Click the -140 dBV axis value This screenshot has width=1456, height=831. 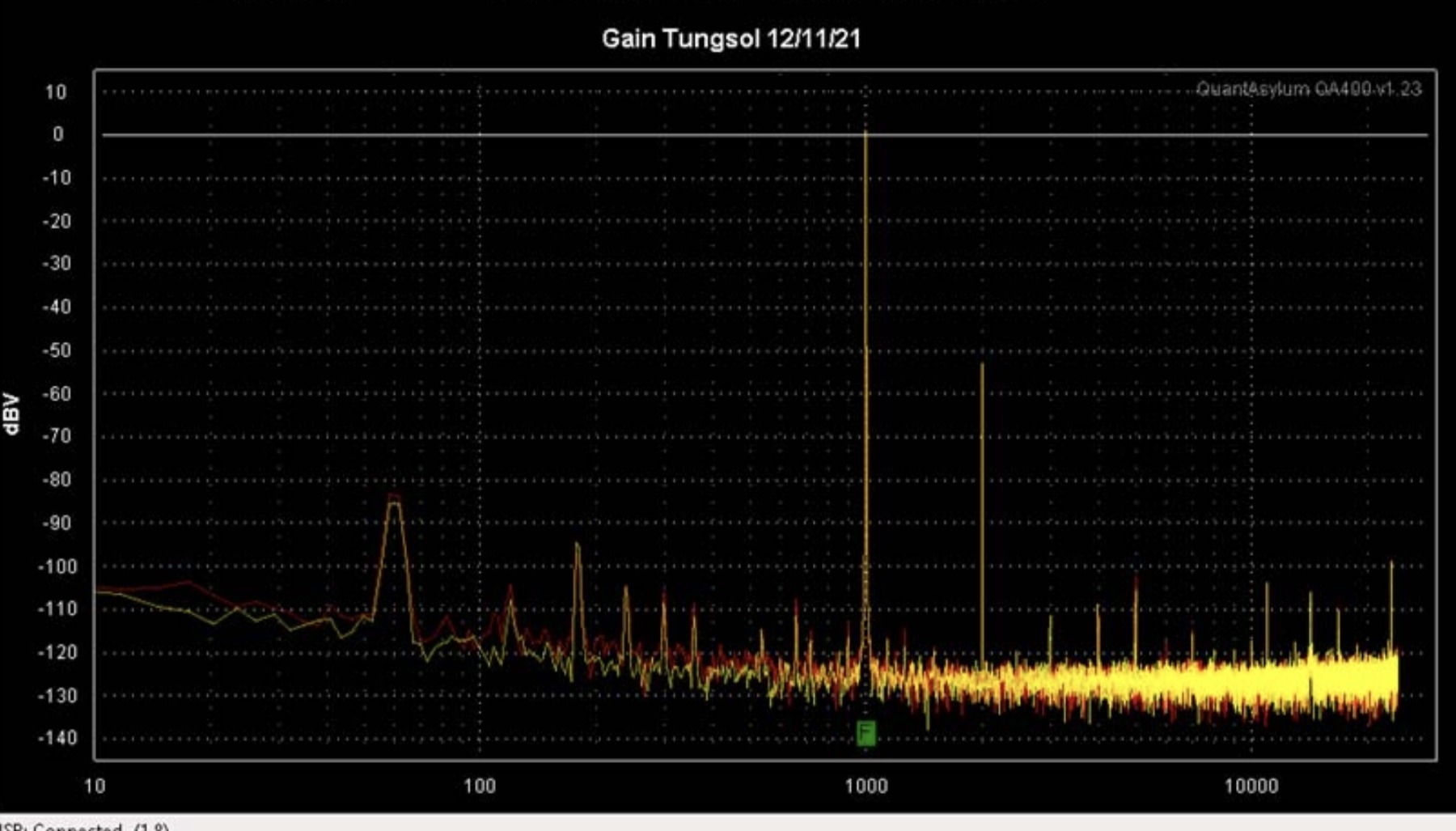point(57,737)
